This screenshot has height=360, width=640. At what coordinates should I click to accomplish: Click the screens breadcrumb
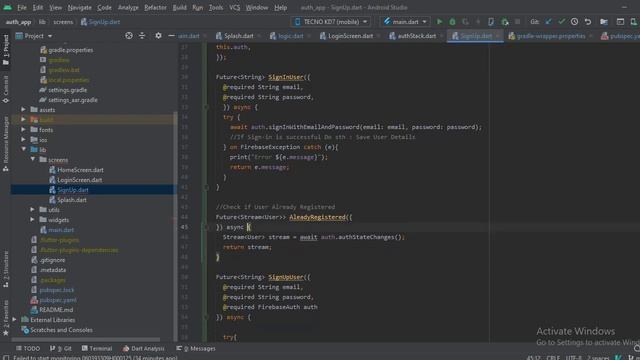click(x=63, y=22)
